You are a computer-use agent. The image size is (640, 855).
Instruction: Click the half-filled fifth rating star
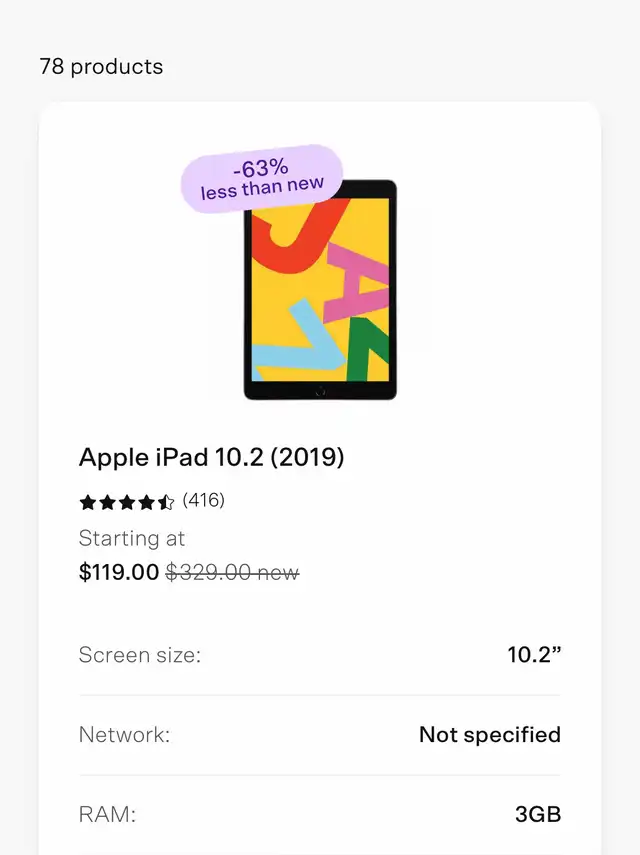(x=167, y=502)
